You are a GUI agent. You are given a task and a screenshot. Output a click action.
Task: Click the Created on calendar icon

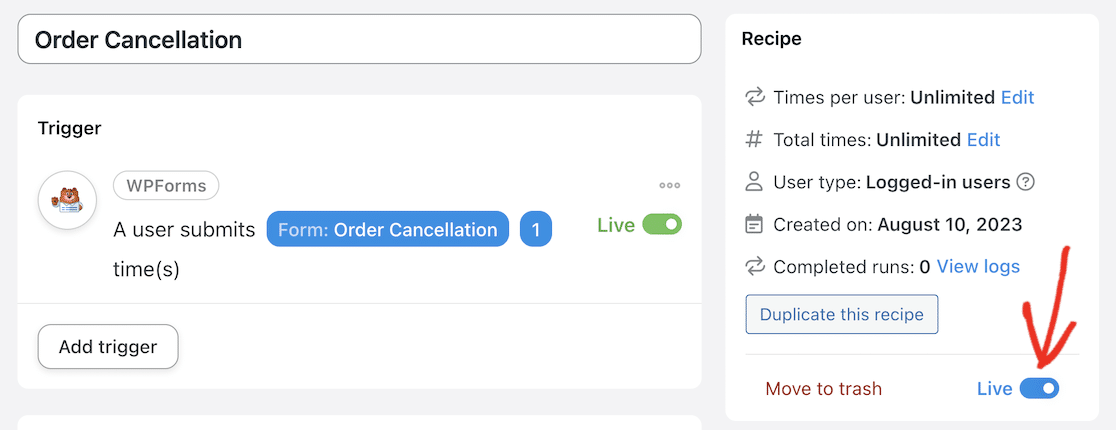coord(755,224)
